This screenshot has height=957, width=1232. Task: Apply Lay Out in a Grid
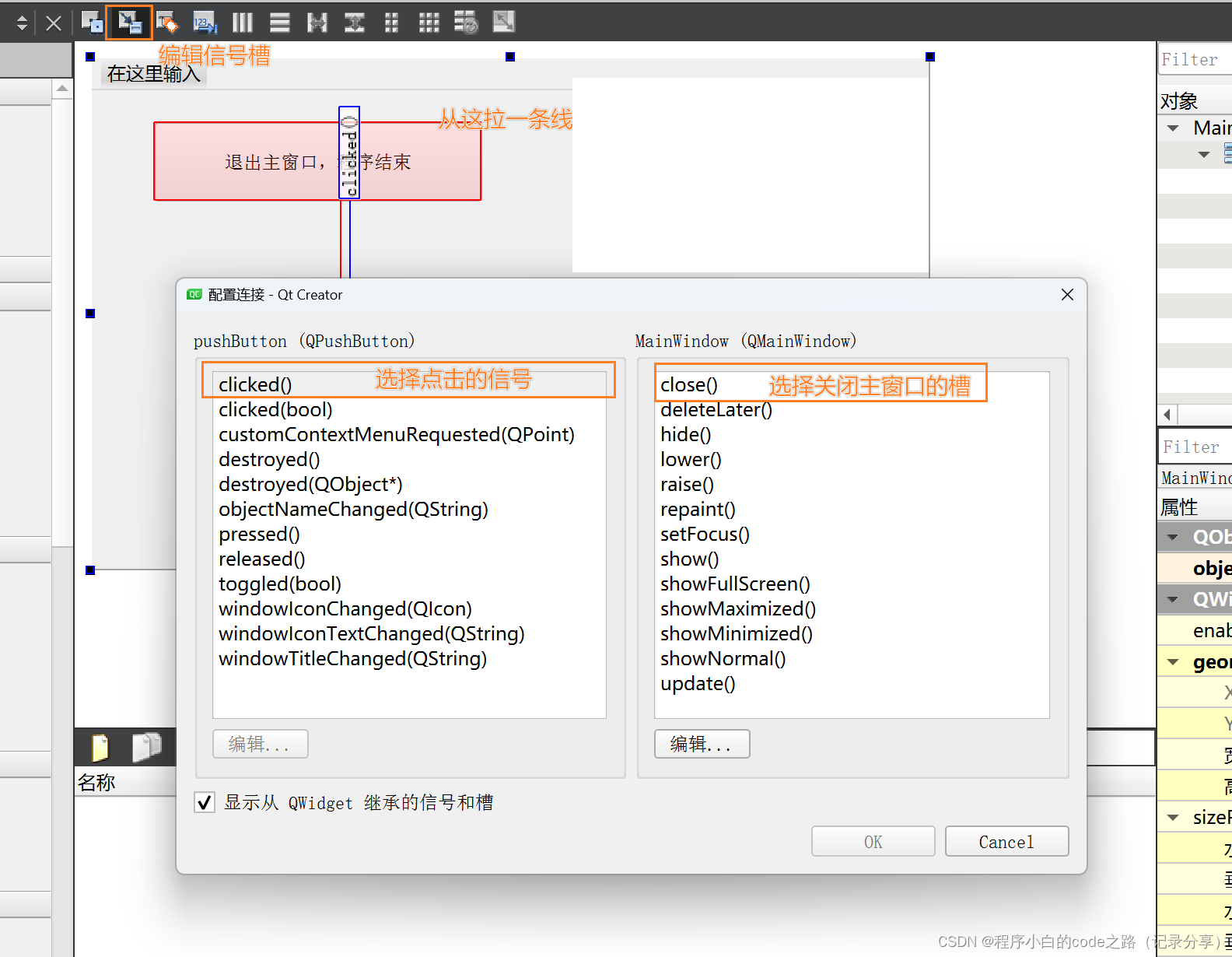pyautogui.click(x=429, y=23)
